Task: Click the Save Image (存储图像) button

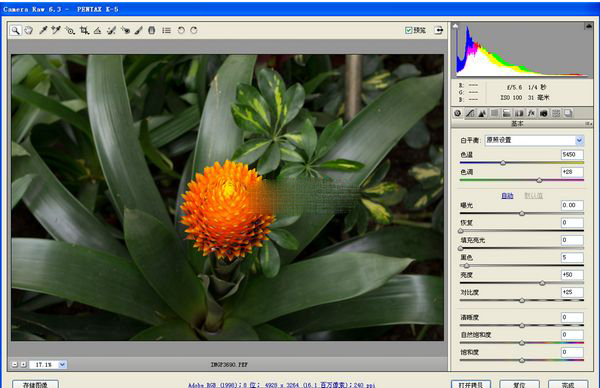Action: 35,384
